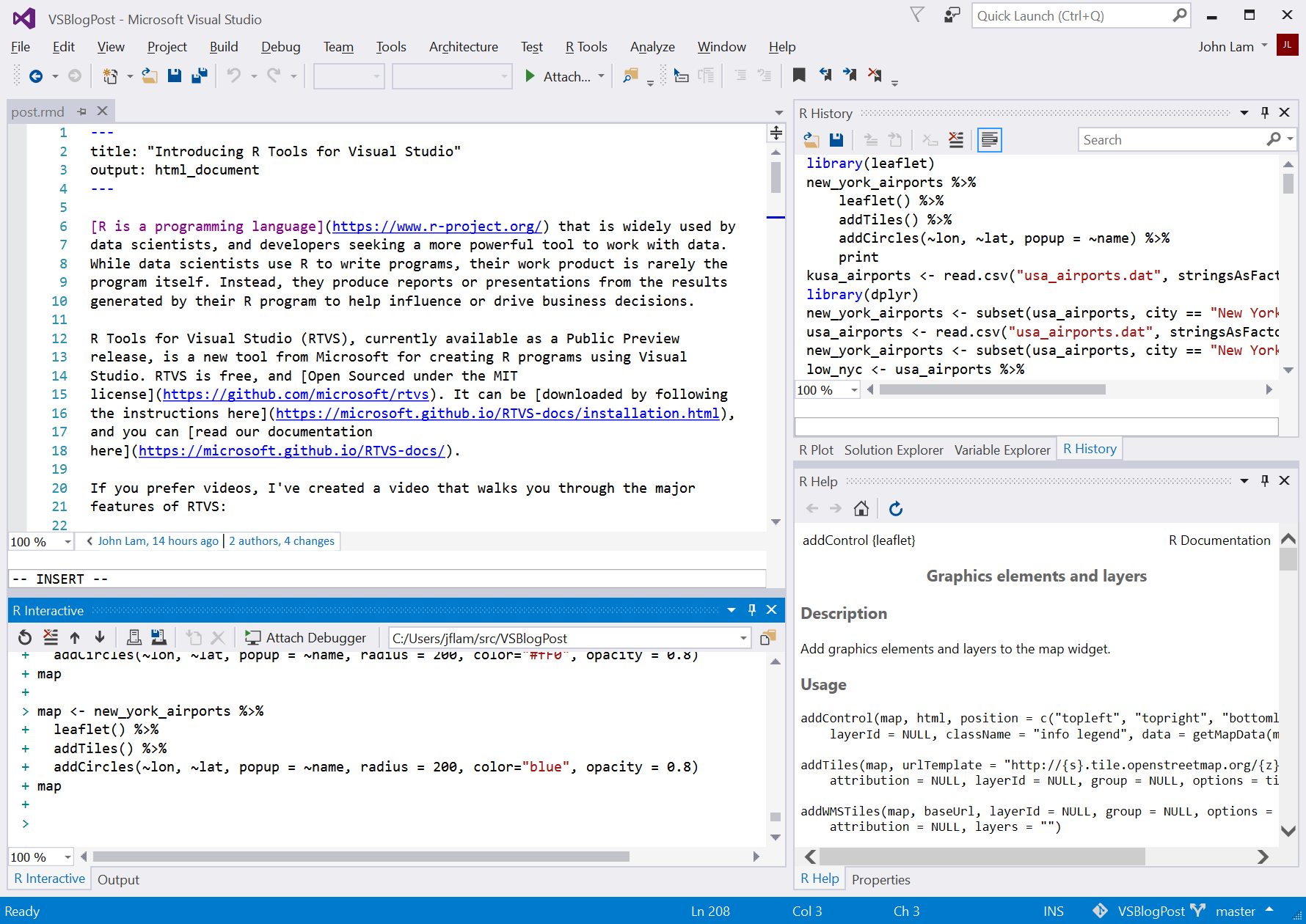
Task: Click the '2 authors, 4 changes' link
Action: click(282, 541)
